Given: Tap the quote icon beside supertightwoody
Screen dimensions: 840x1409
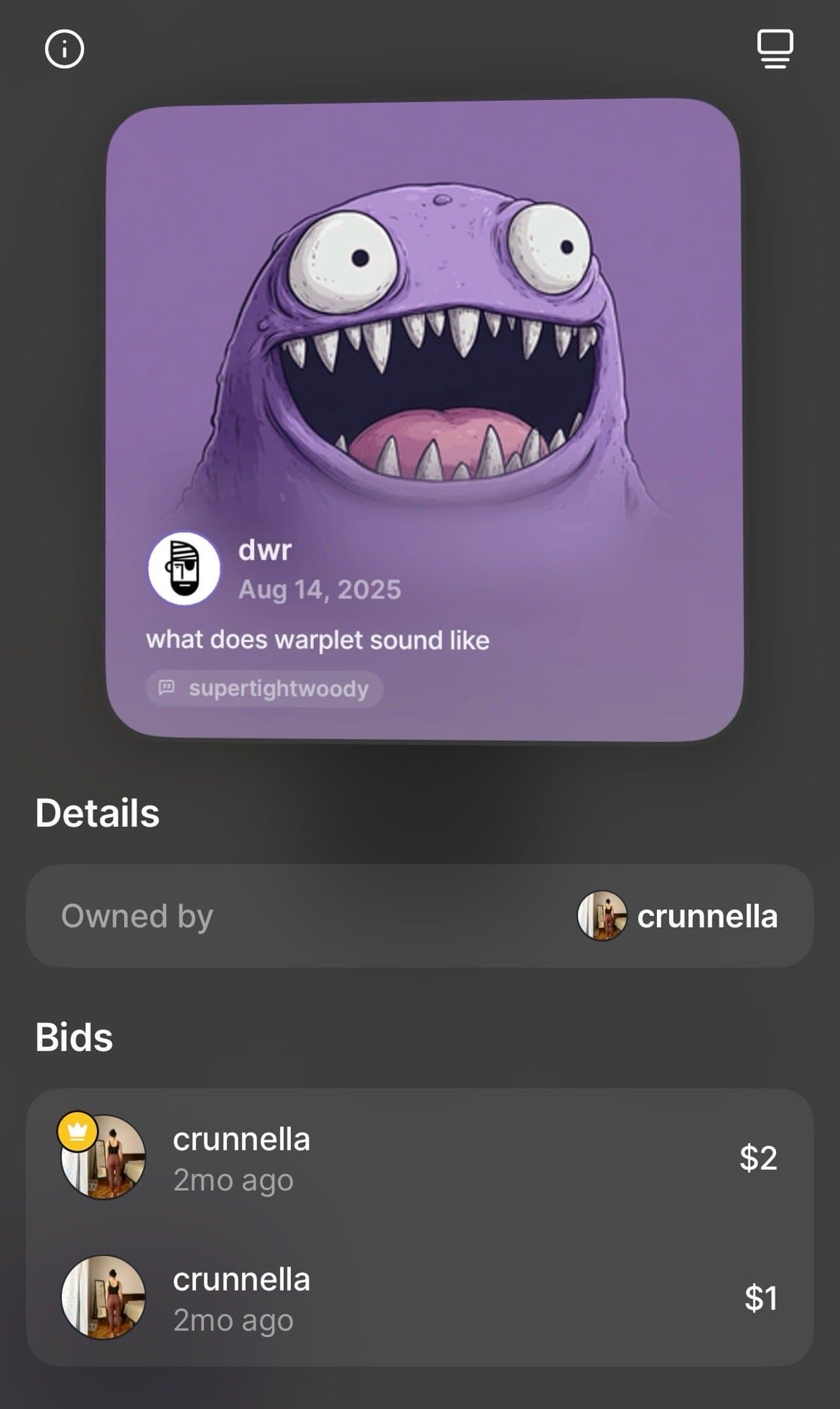Looking at the screenshot, I should coord(167,688).
